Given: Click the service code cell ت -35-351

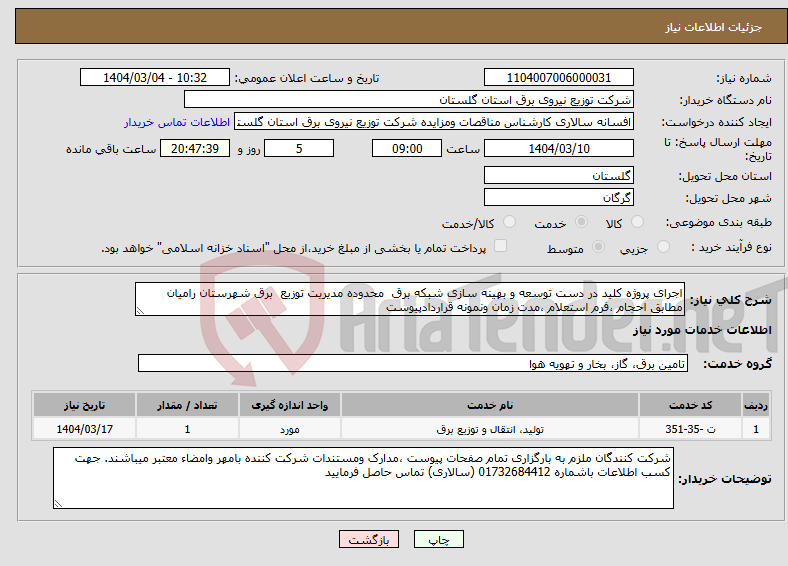Looking at the screenshot, I should (x=691, y=429).
